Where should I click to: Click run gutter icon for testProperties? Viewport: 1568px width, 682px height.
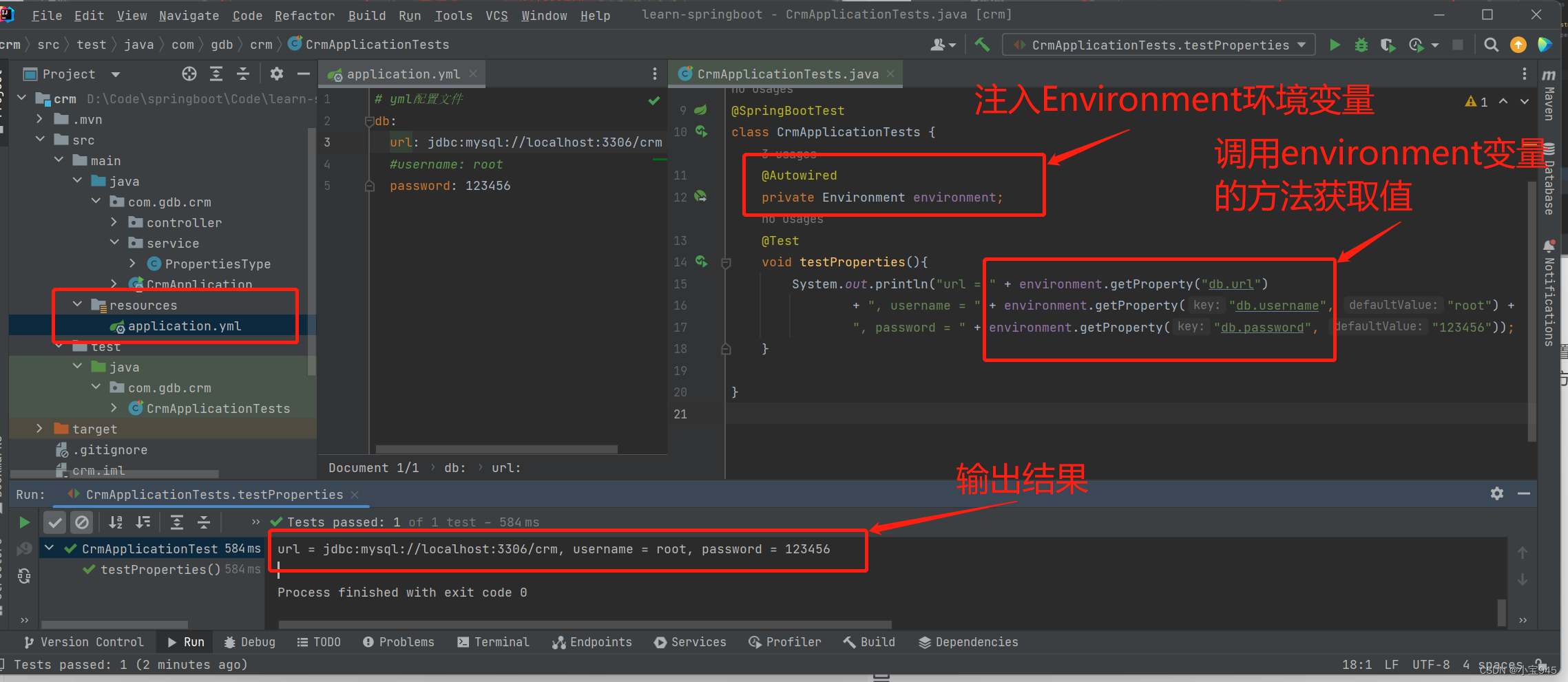(701, 262)
